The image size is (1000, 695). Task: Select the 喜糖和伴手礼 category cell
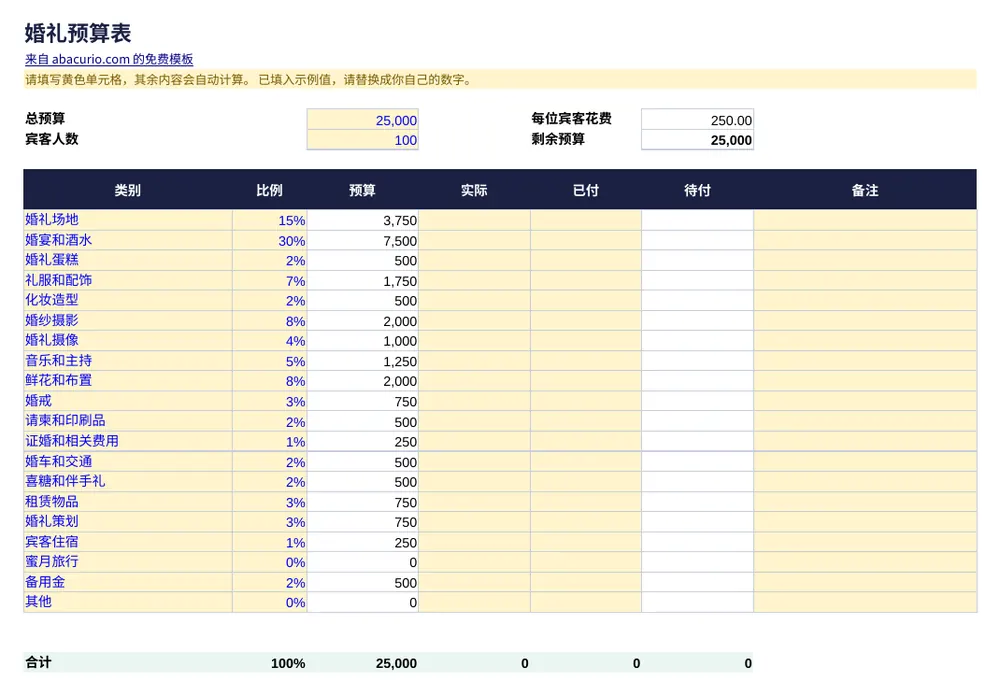click(x=128, y=481)
